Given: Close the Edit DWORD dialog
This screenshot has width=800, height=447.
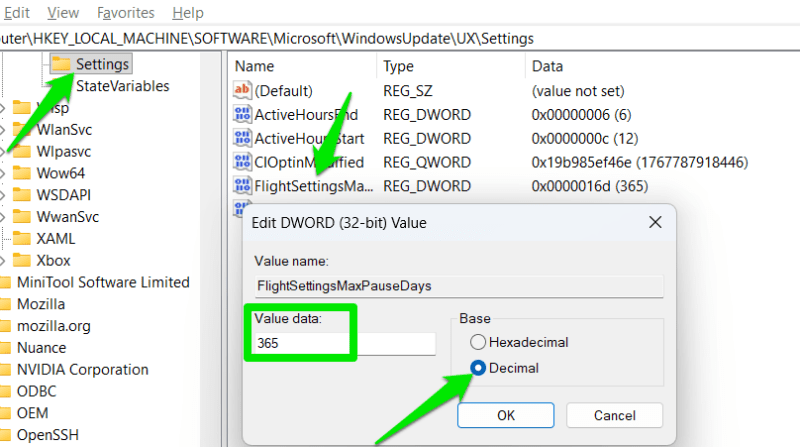Looking at the screenshot, I should [x=655, y=222].
